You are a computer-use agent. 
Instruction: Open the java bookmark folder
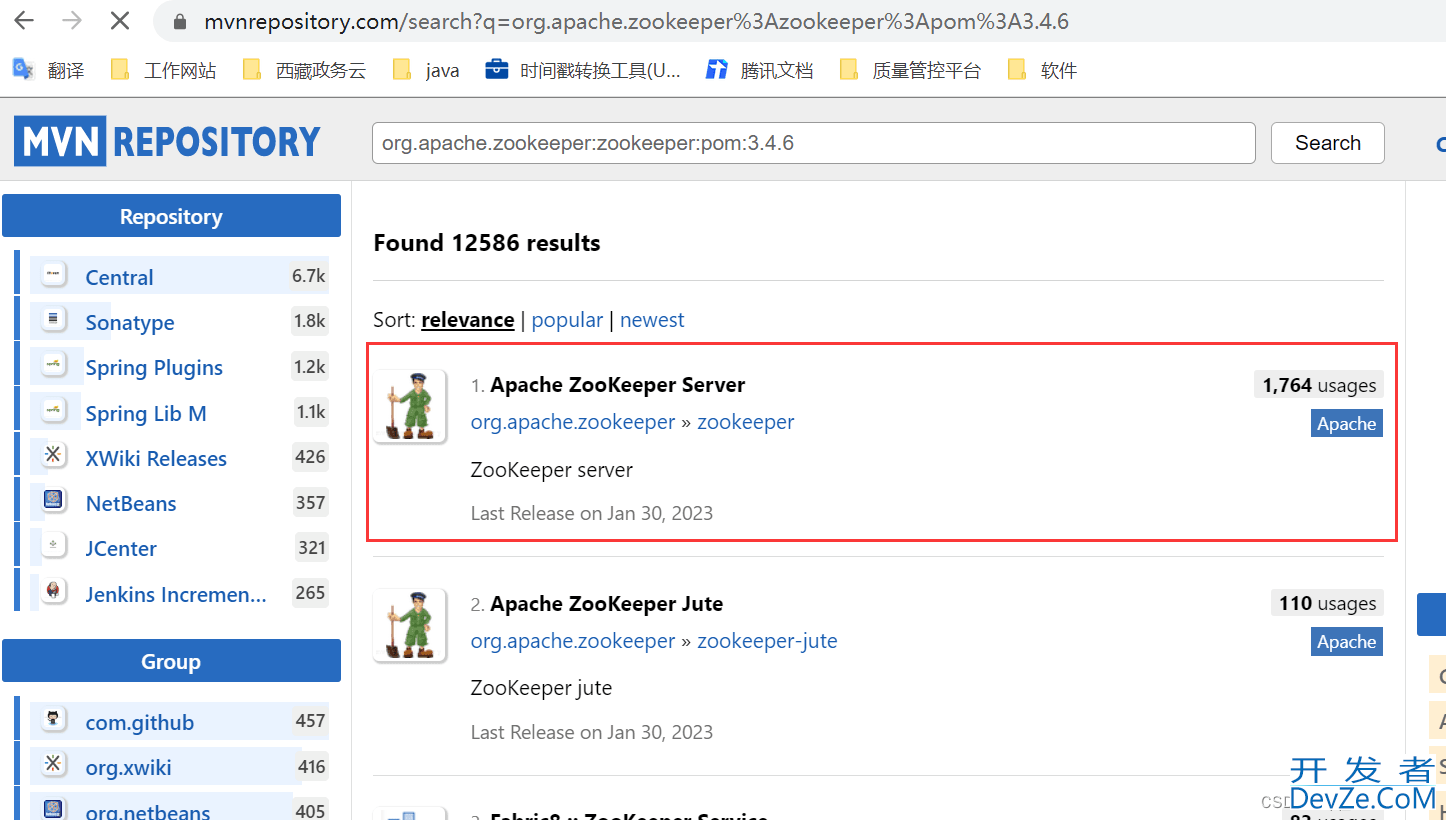coord(426,70)
